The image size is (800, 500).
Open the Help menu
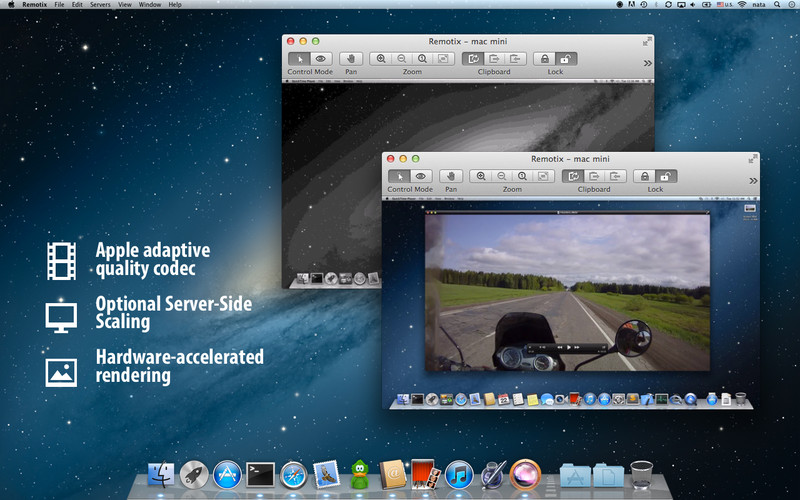tap(175, 5)
